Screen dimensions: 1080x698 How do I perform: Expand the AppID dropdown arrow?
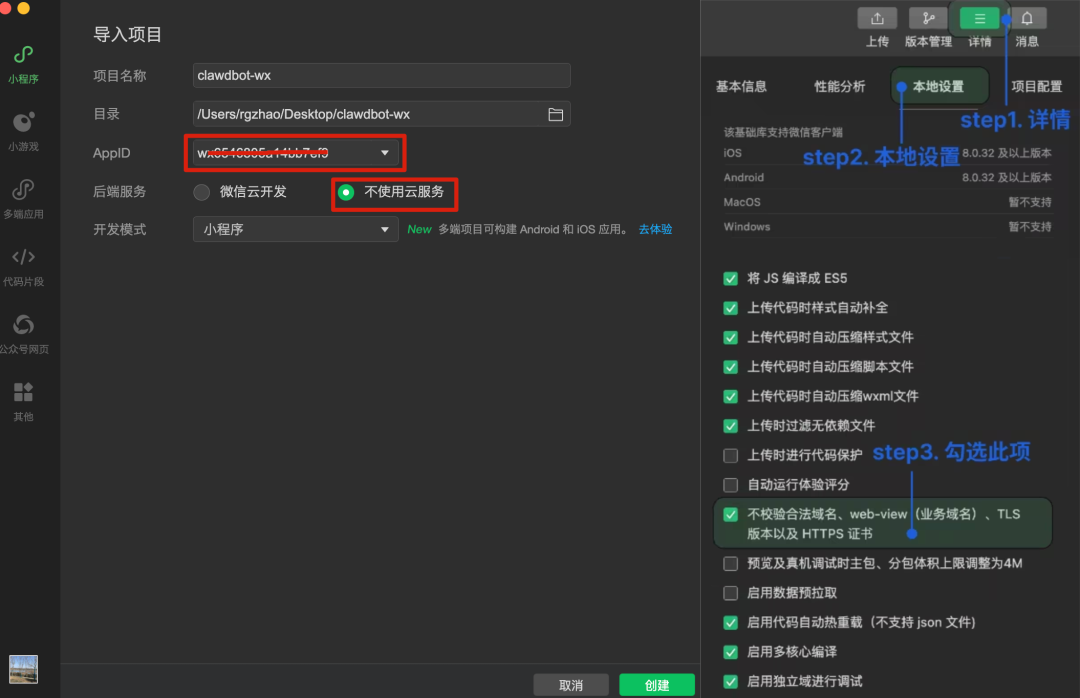click(385, 153)
